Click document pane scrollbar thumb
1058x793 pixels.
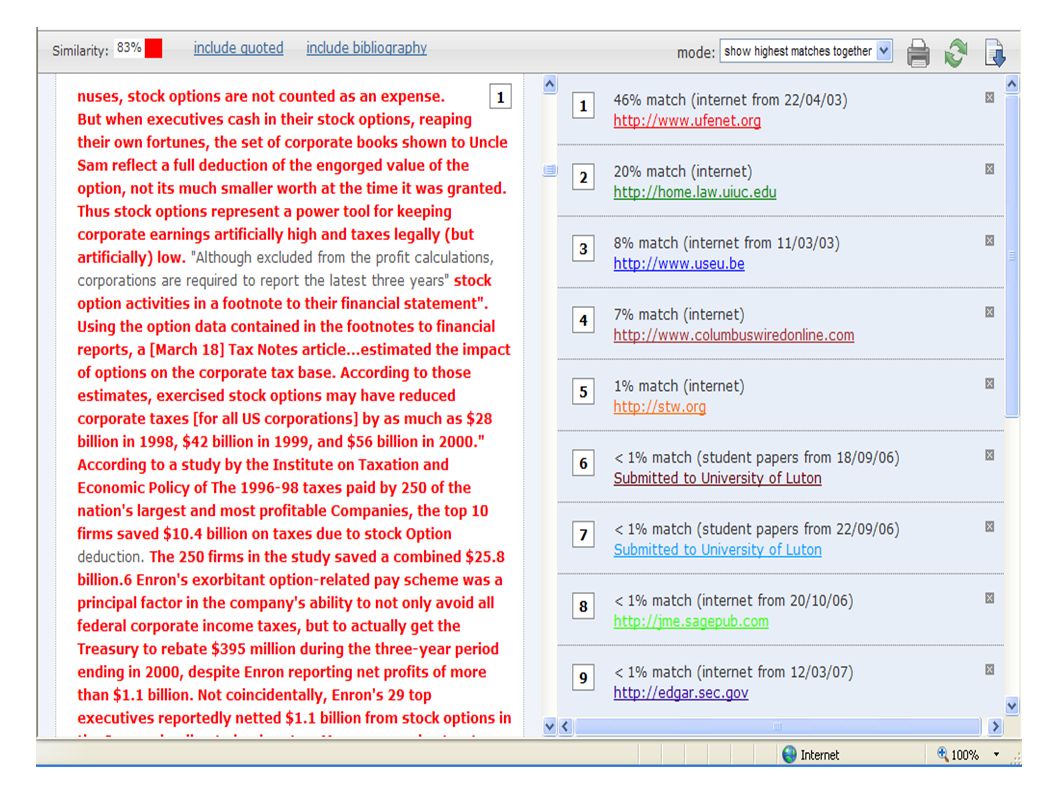[550, 170]
